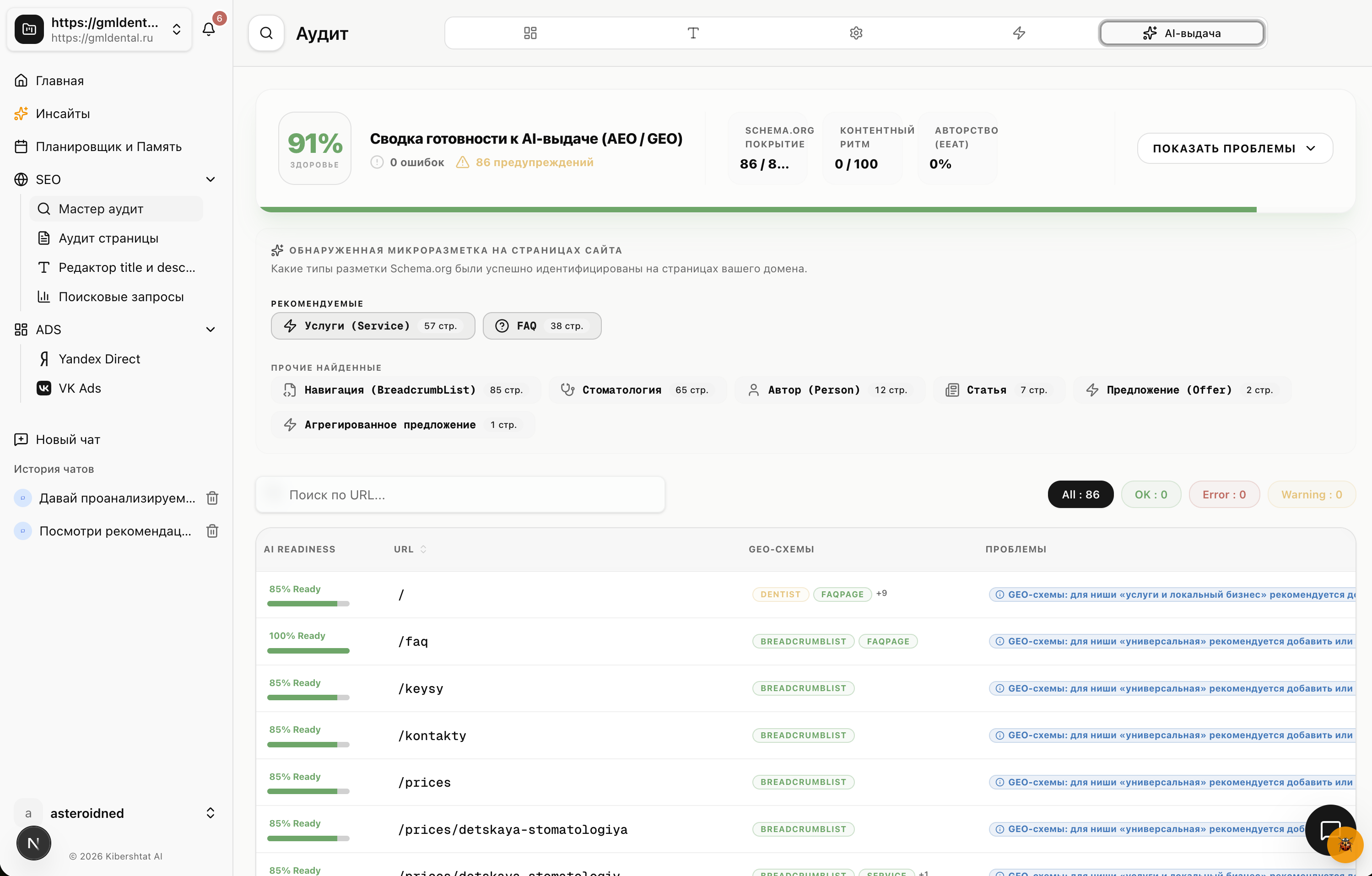Sort table by URL column
This screenshot has width=1372, height=876.
click(410, 549)
